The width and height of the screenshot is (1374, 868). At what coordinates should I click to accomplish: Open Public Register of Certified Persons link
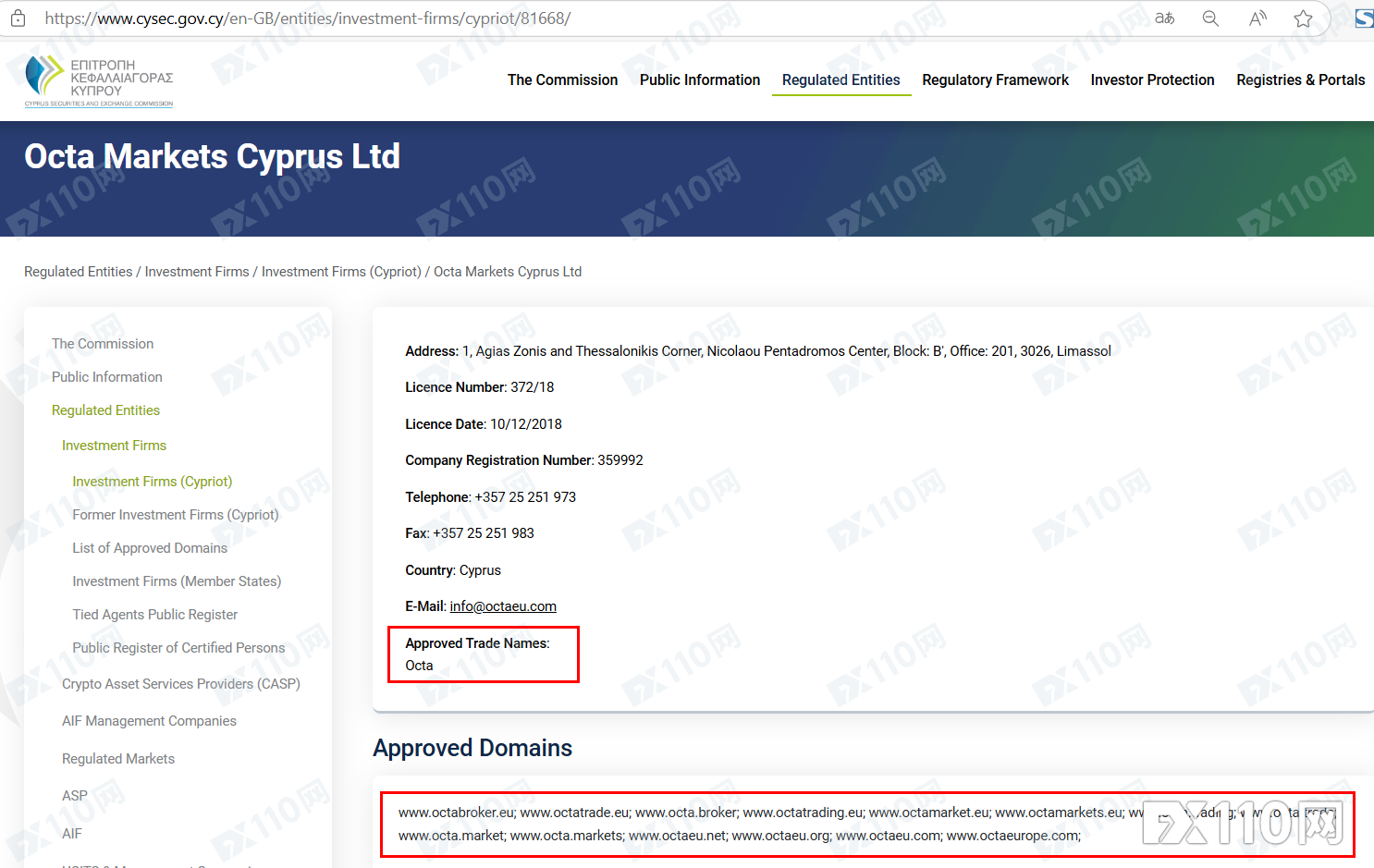(178, 648)
